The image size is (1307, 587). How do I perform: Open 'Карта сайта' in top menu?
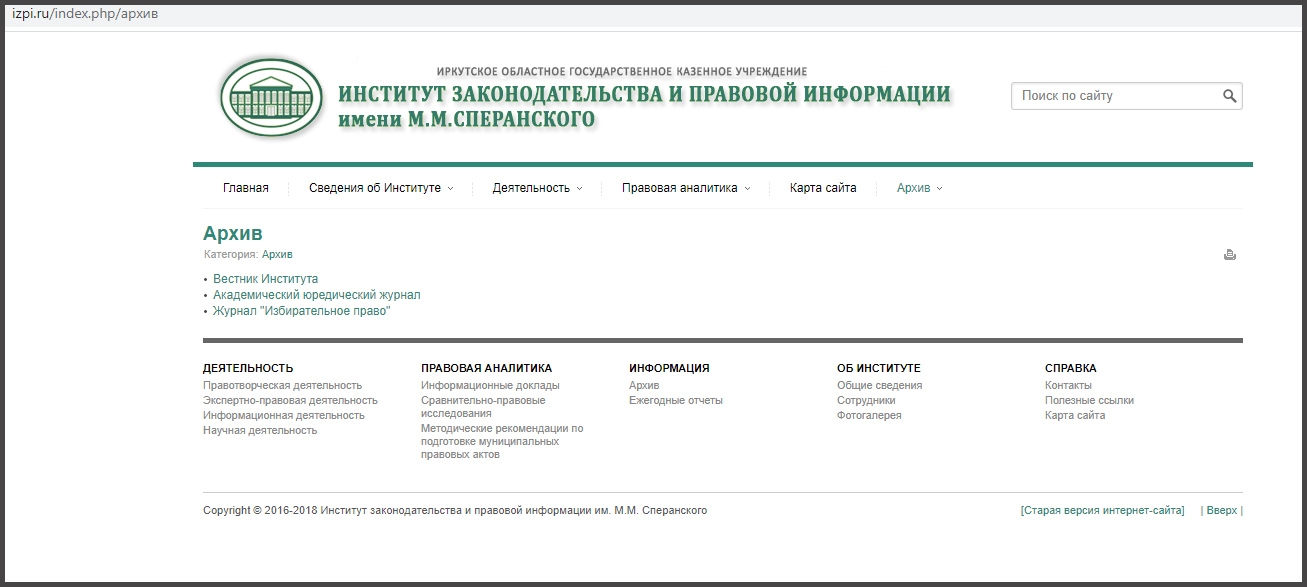tap(823, 188)
